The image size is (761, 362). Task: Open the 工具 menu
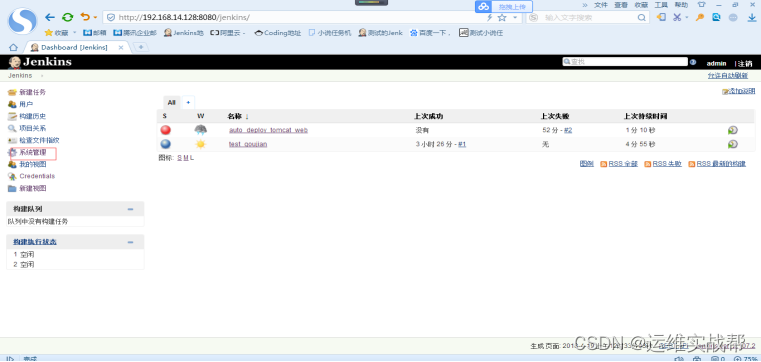pyautogui.click(x=661, y=5)
